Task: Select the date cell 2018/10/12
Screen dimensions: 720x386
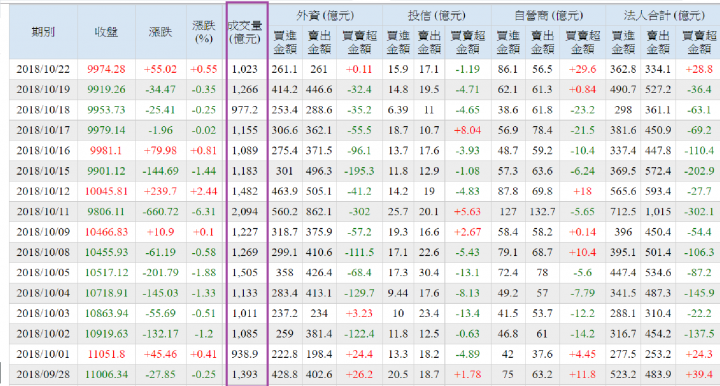Action: coord(43,191)
